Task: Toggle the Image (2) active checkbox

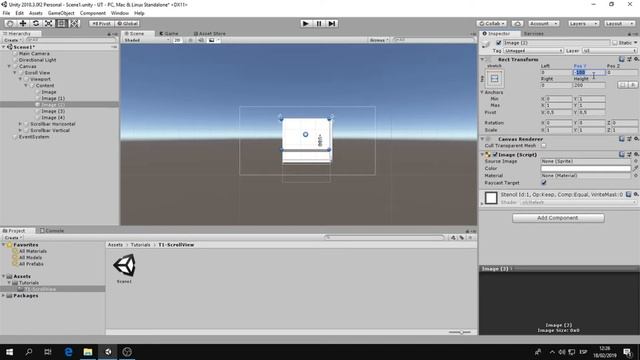Action: tap(498, 42)
